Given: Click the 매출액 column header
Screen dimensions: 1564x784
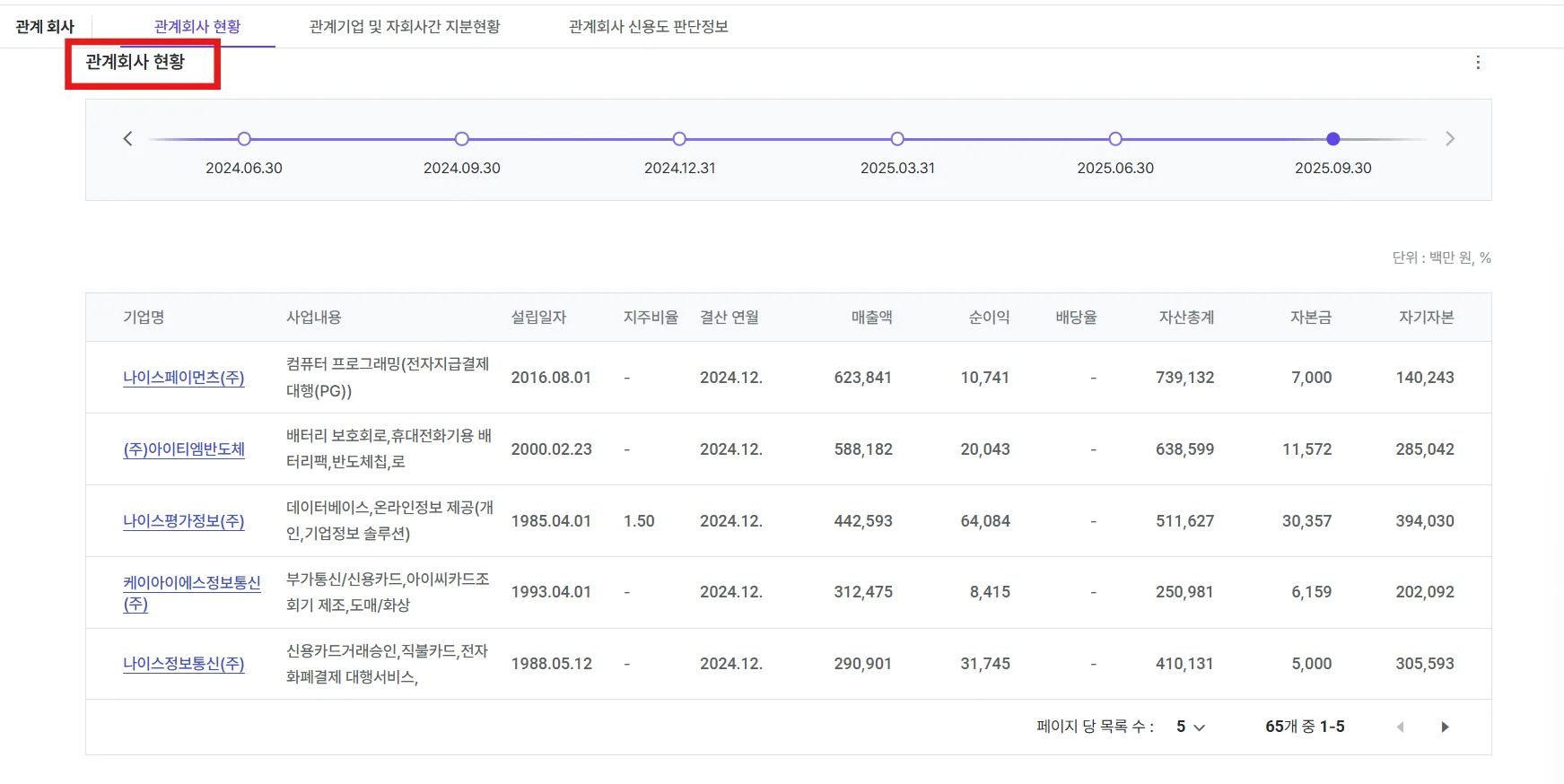Looking at the screenshot, I should coord(871,318).
